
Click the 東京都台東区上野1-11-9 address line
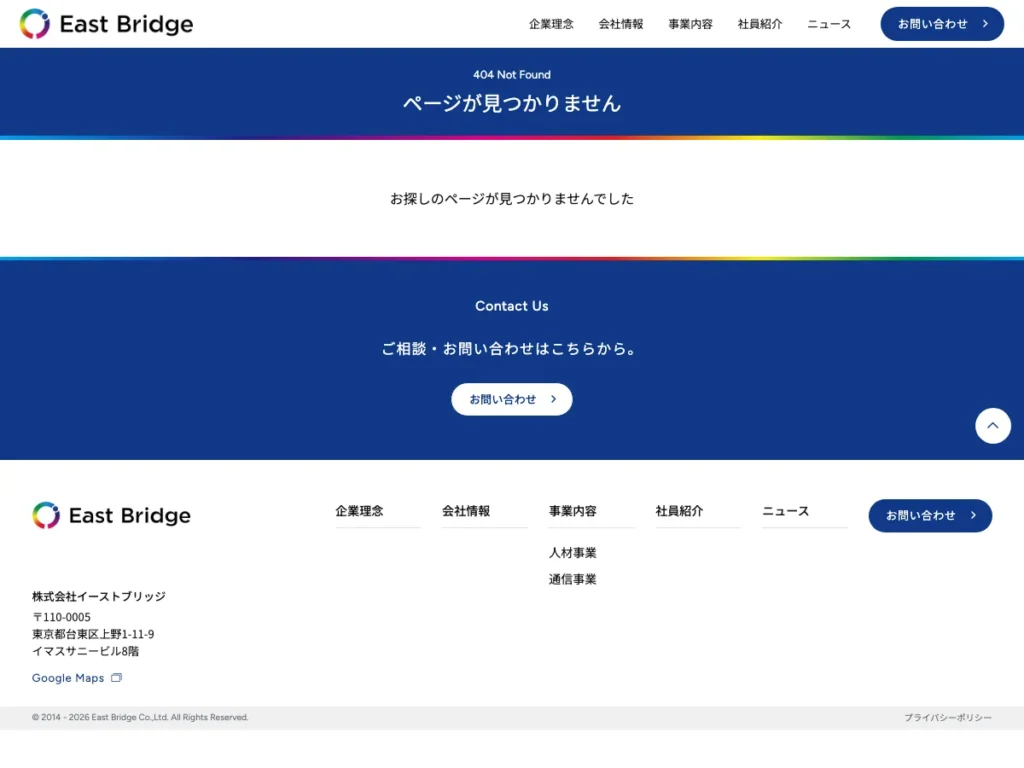click(93, 634)
